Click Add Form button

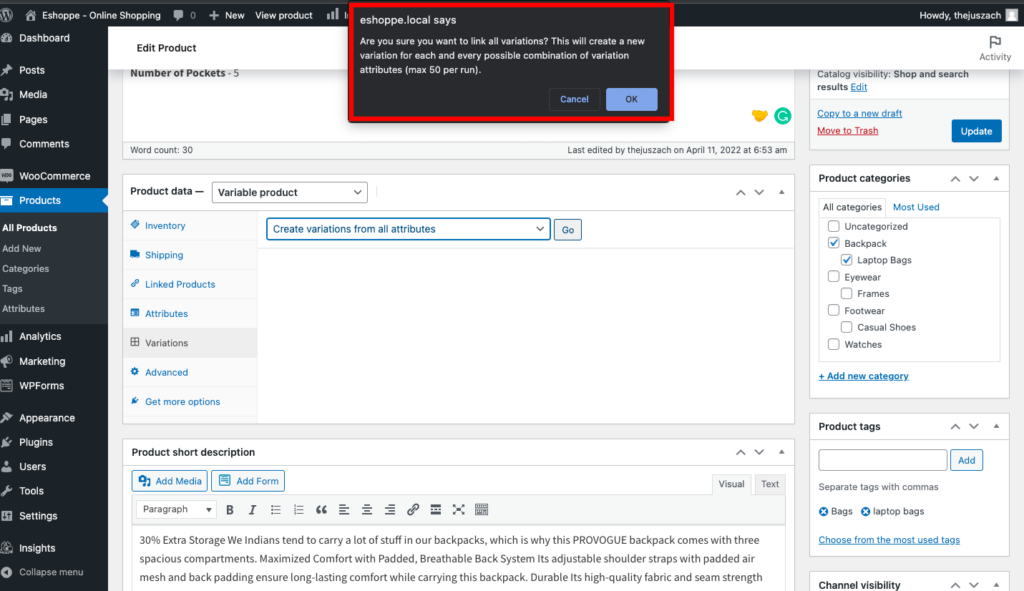pos(248,481)
